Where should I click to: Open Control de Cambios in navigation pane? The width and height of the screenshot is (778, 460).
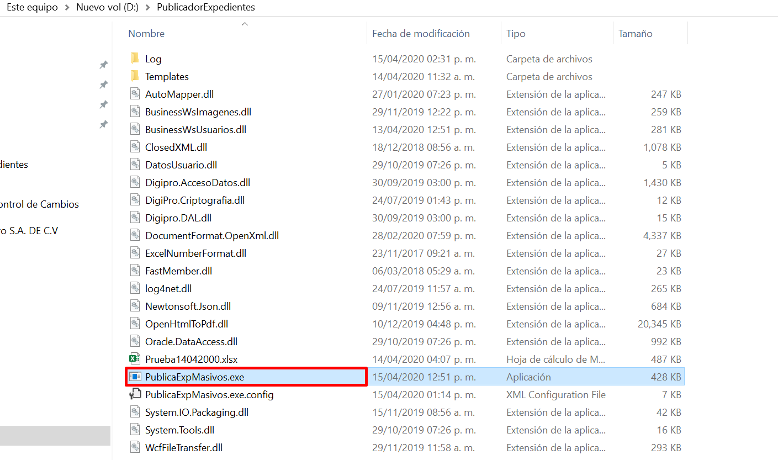[40, 204]
